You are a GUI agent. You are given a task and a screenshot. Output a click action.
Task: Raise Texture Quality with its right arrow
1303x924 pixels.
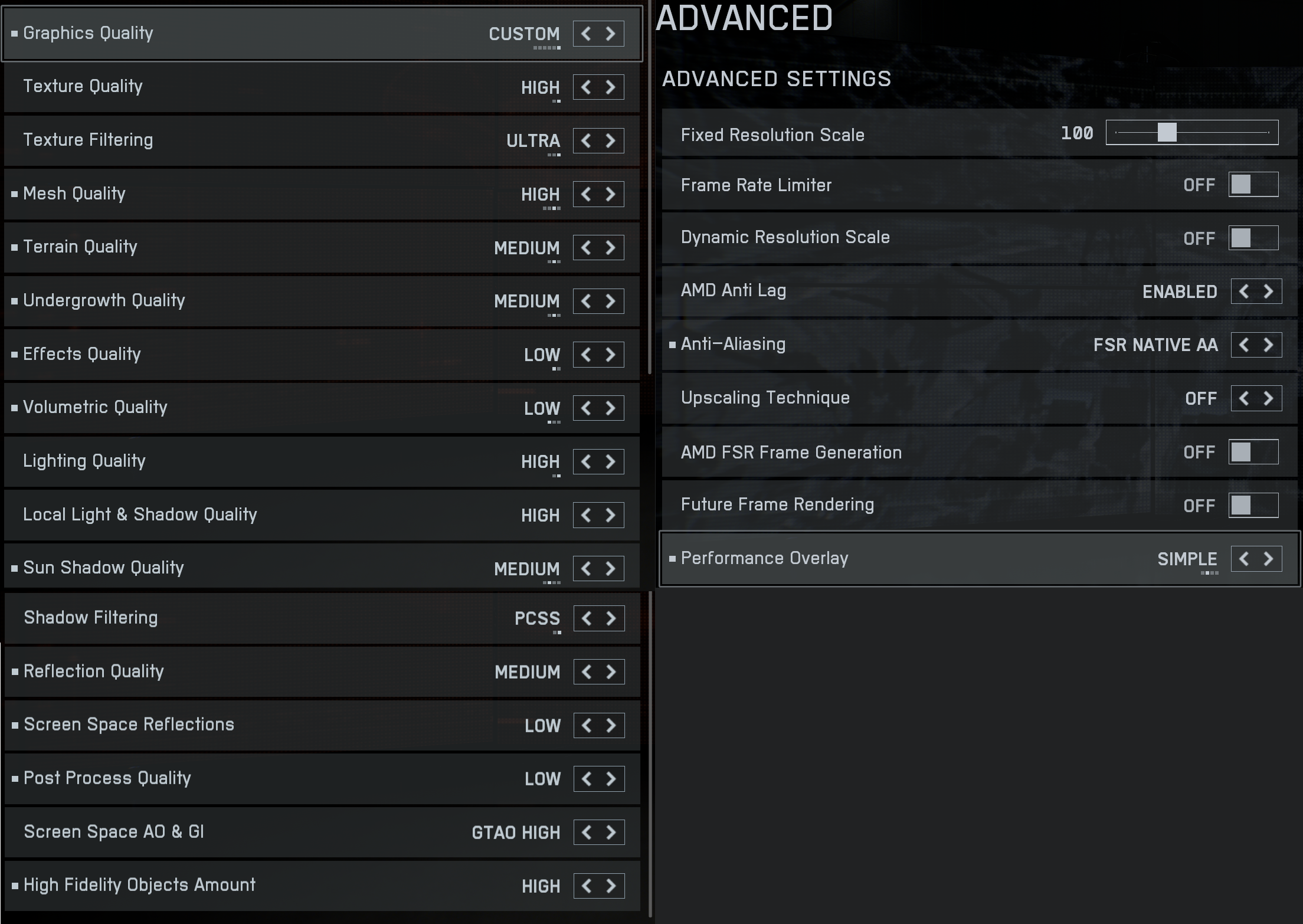(x=611, y=87)
